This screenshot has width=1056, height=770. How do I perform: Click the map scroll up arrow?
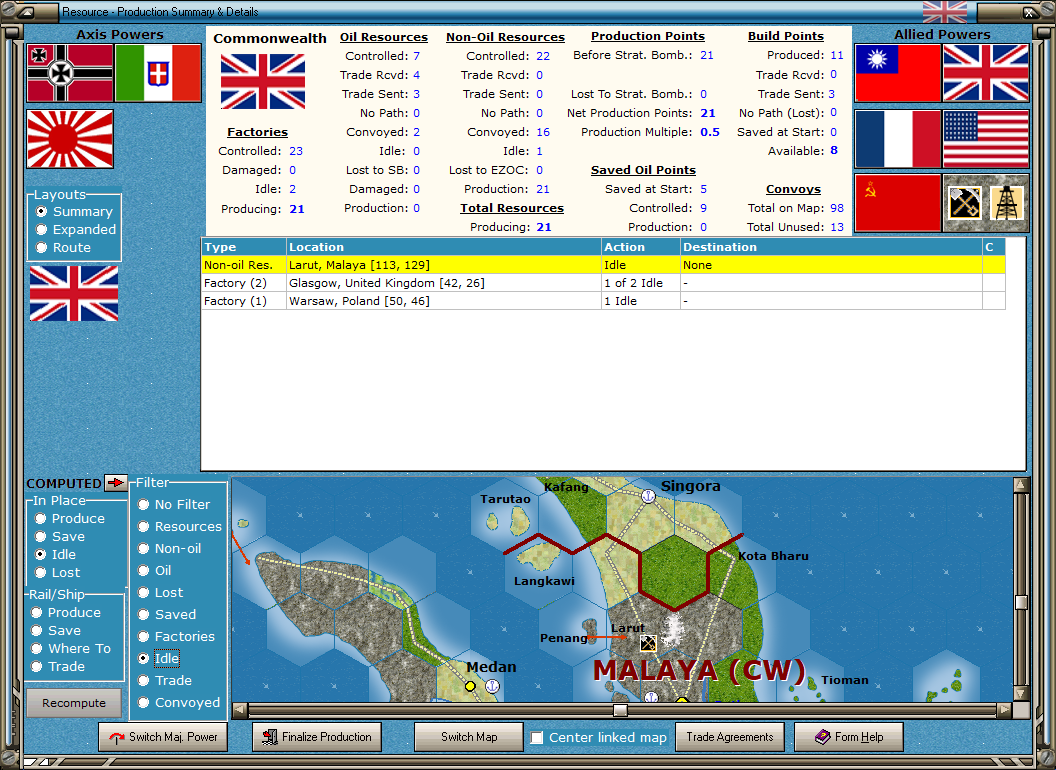click(x=1021, y=484)
